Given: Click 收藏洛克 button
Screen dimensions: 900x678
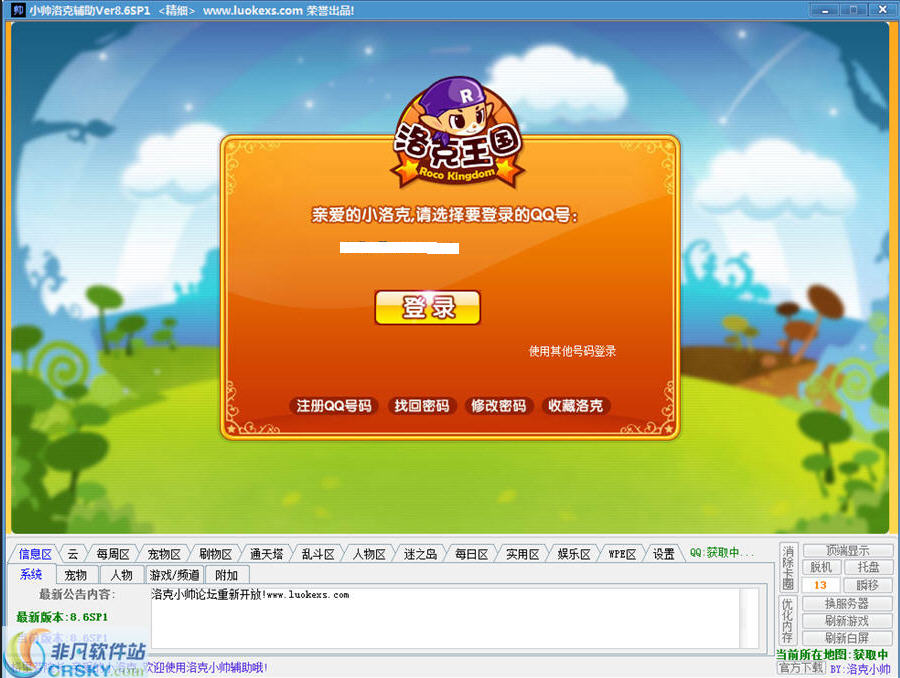Looking at the screenshot, I should (x=576, y=406).
